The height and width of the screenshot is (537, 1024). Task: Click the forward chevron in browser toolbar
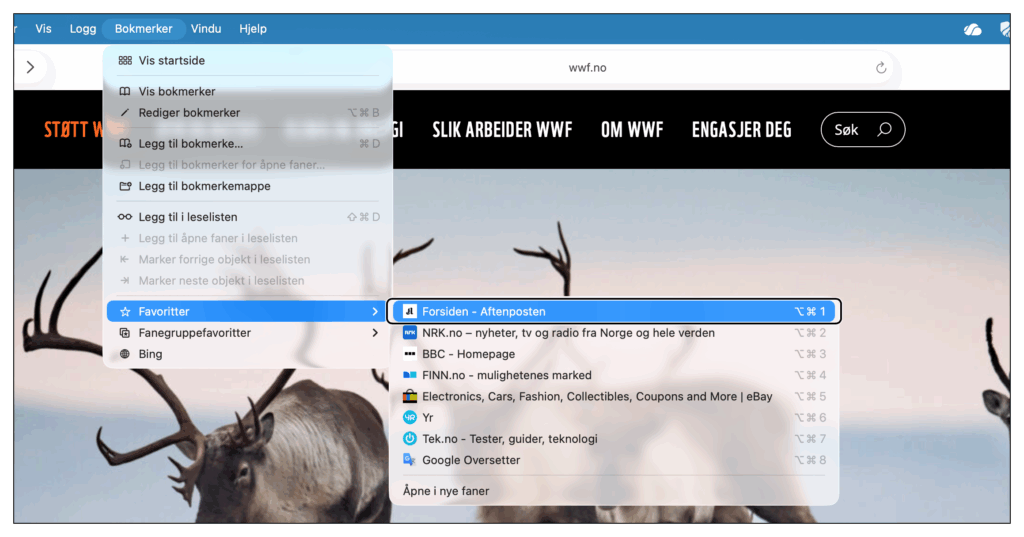pos(30,67)
